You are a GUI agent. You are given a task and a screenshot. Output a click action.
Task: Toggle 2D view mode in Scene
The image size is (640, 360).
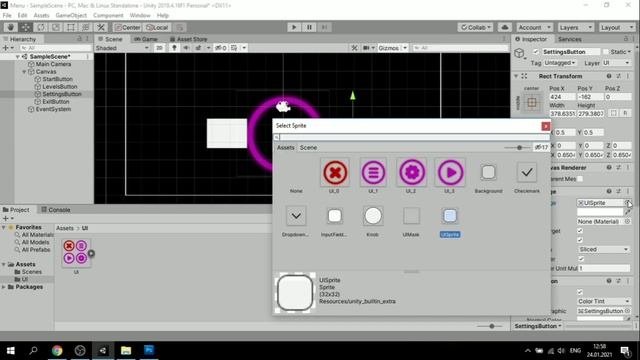coord(159,48)
